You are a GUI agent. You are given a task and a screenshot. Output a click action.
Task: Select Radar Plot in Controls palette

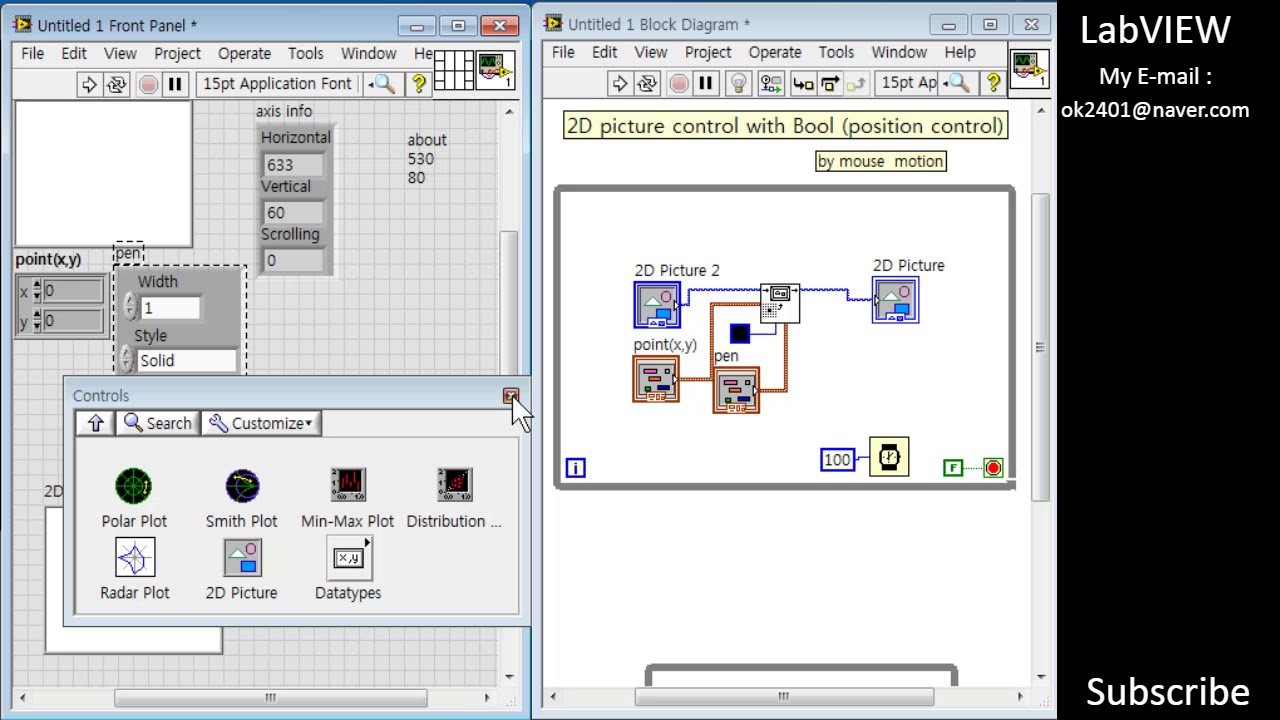[135, 569]
